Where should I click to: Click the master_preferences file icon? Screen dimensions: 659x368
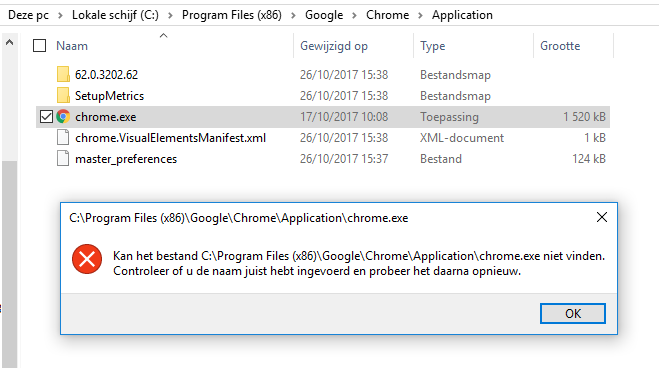(63, 158)
